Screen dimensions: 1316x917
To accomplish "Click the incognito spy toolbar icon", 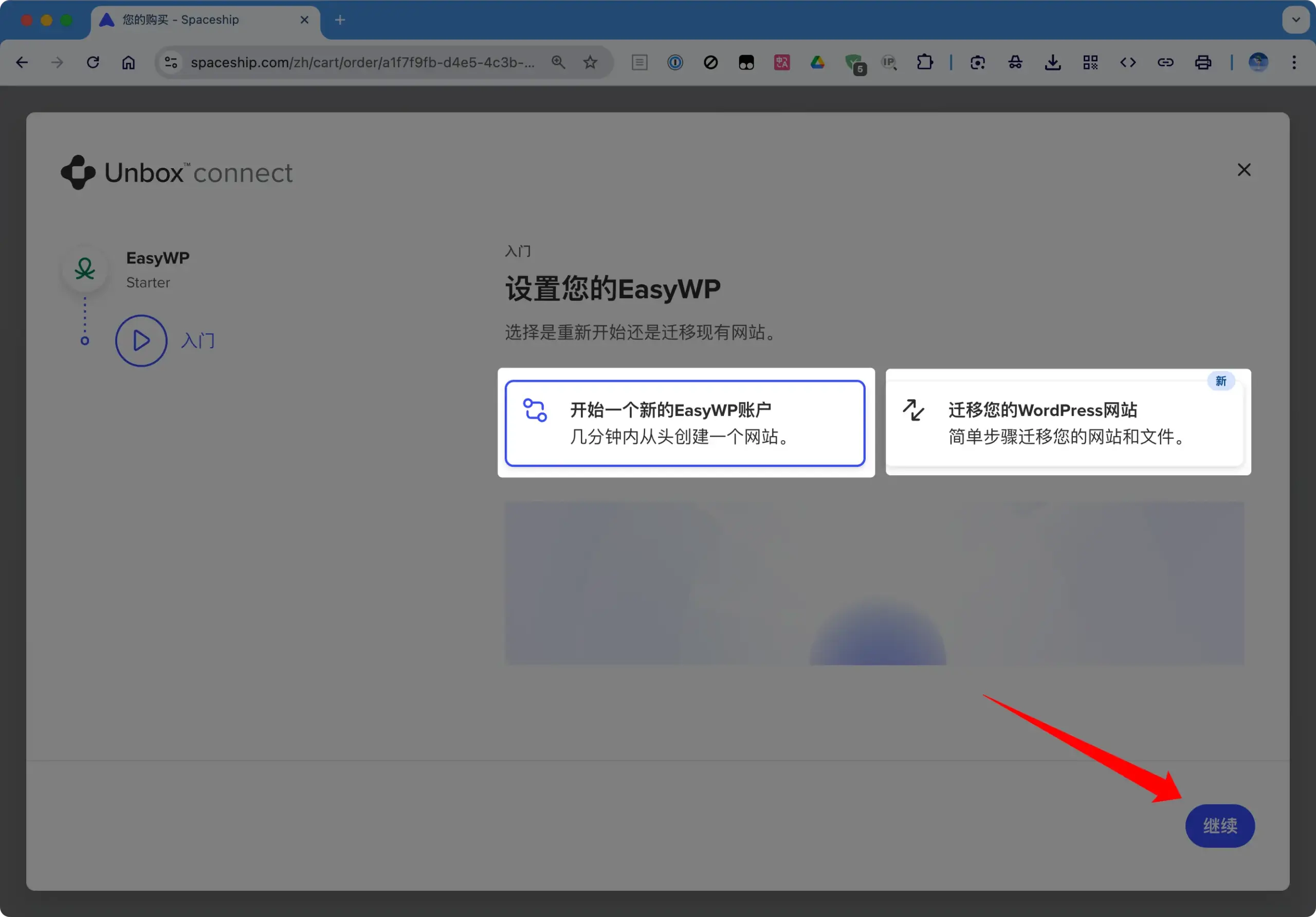I will pyautogui.click(x=1015, y=62).
